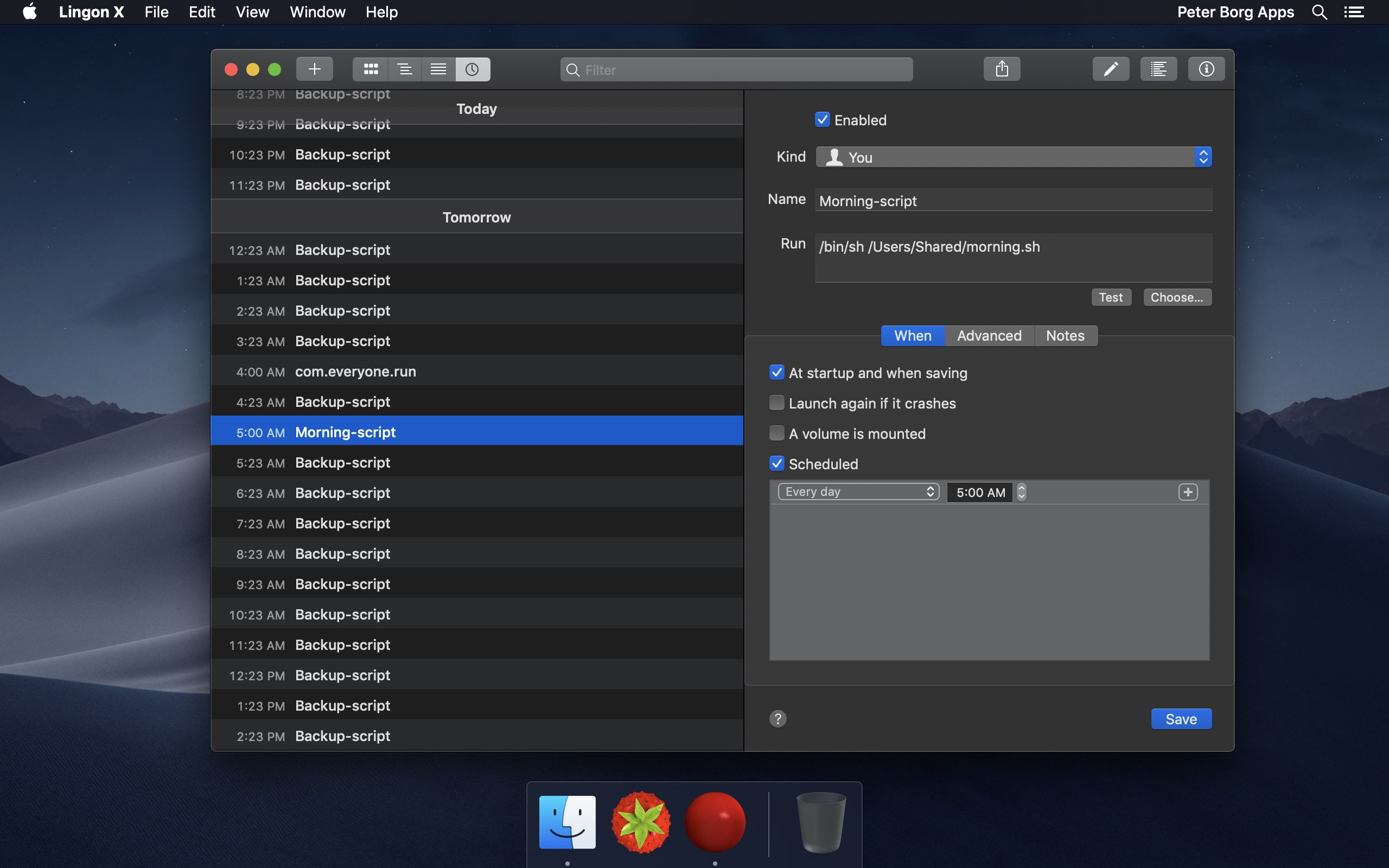Click Save to apply Morning-script settings
The image size is (1389, 868).
coord(1180,718)
